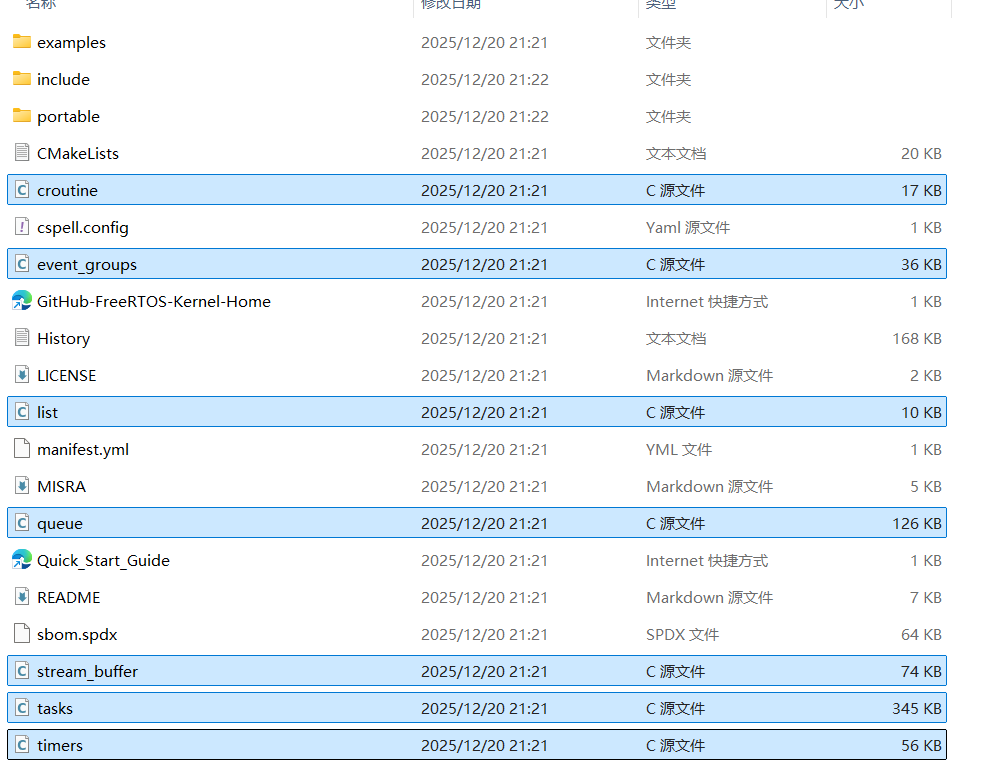Click the Yaml 源文件 type of cspell.config
The height and width of the screenshot is (777, 1002).
coord(688,227)
